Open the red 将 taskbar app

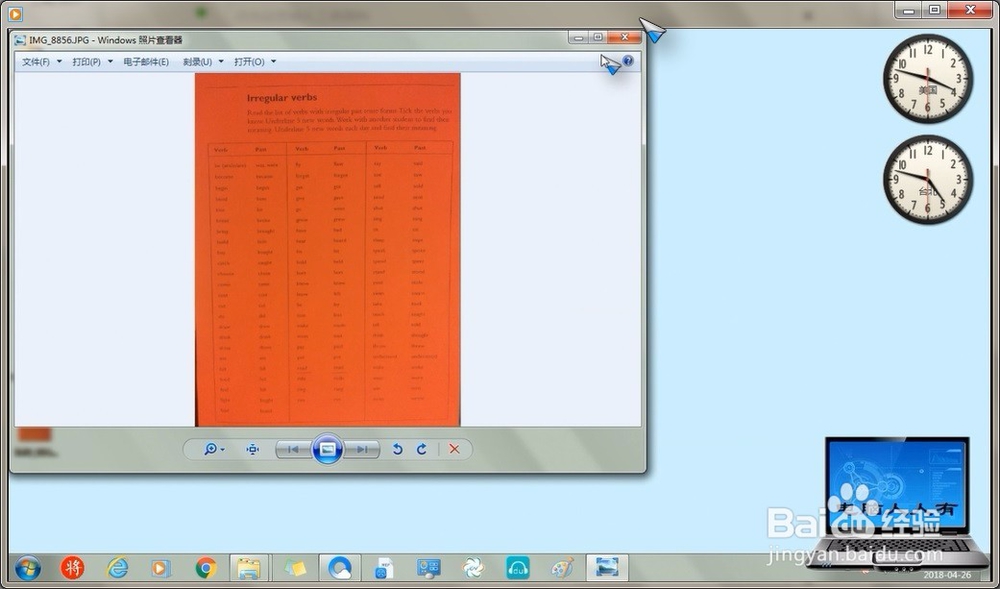coord(72,567)
